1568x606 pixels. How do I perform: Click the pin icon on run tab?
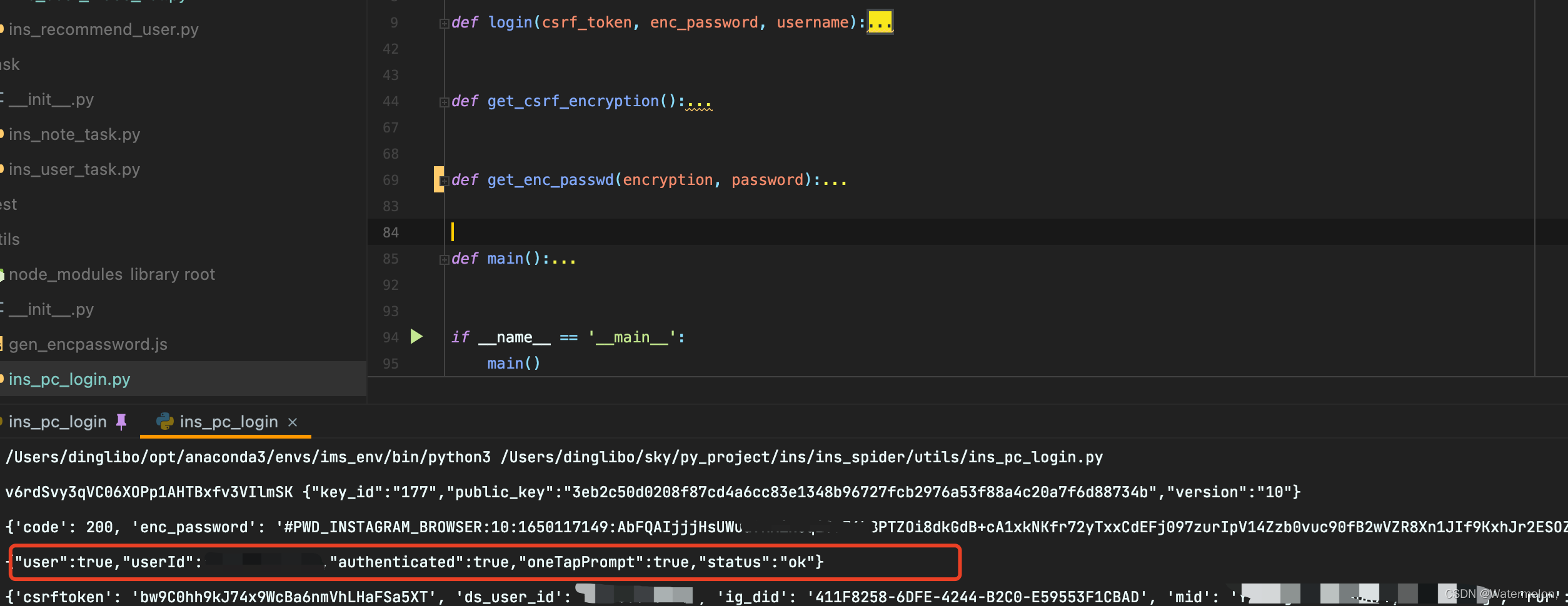pos(121,422)
